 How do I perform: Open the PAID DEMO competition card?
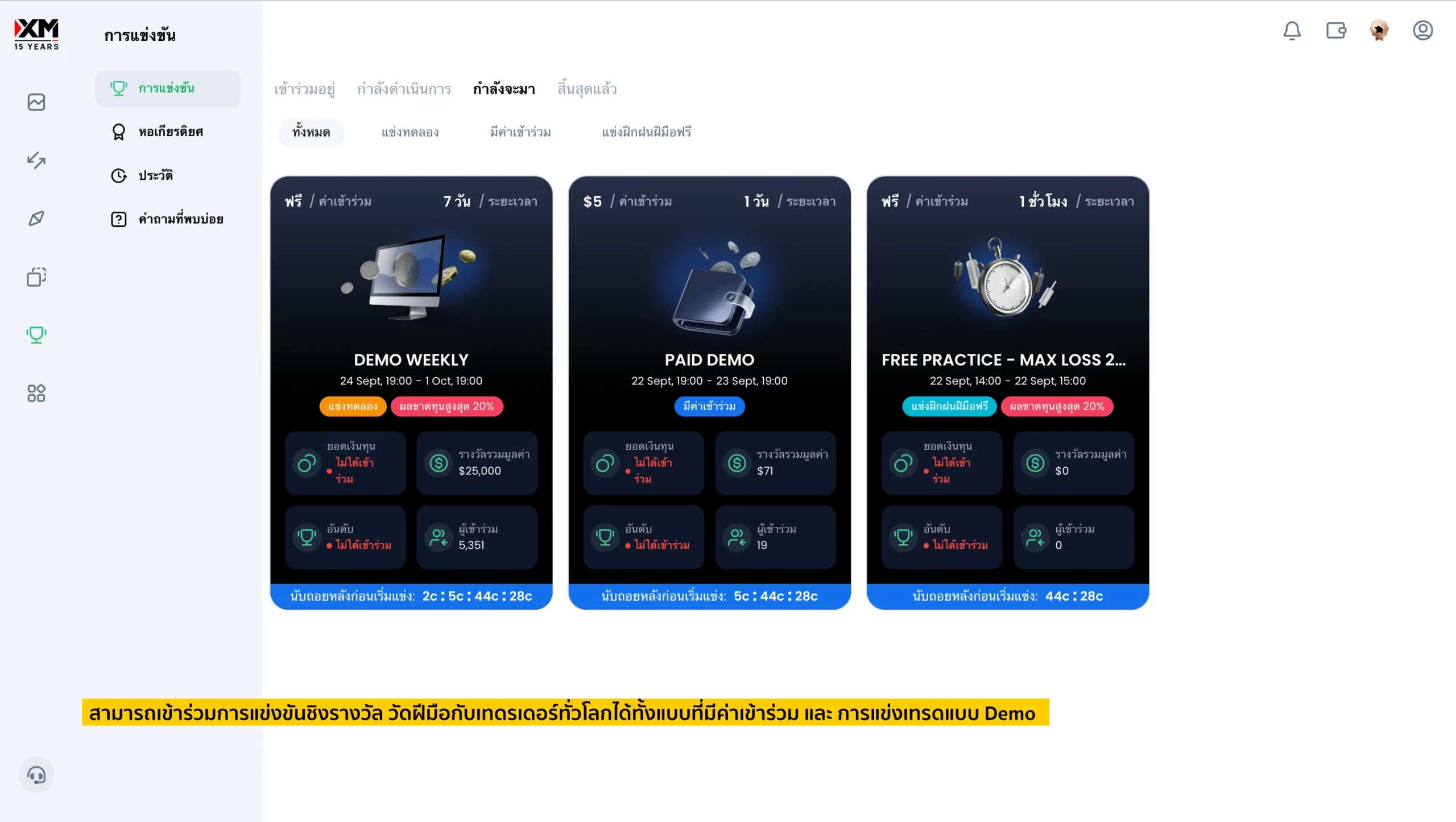pos(709,393)
